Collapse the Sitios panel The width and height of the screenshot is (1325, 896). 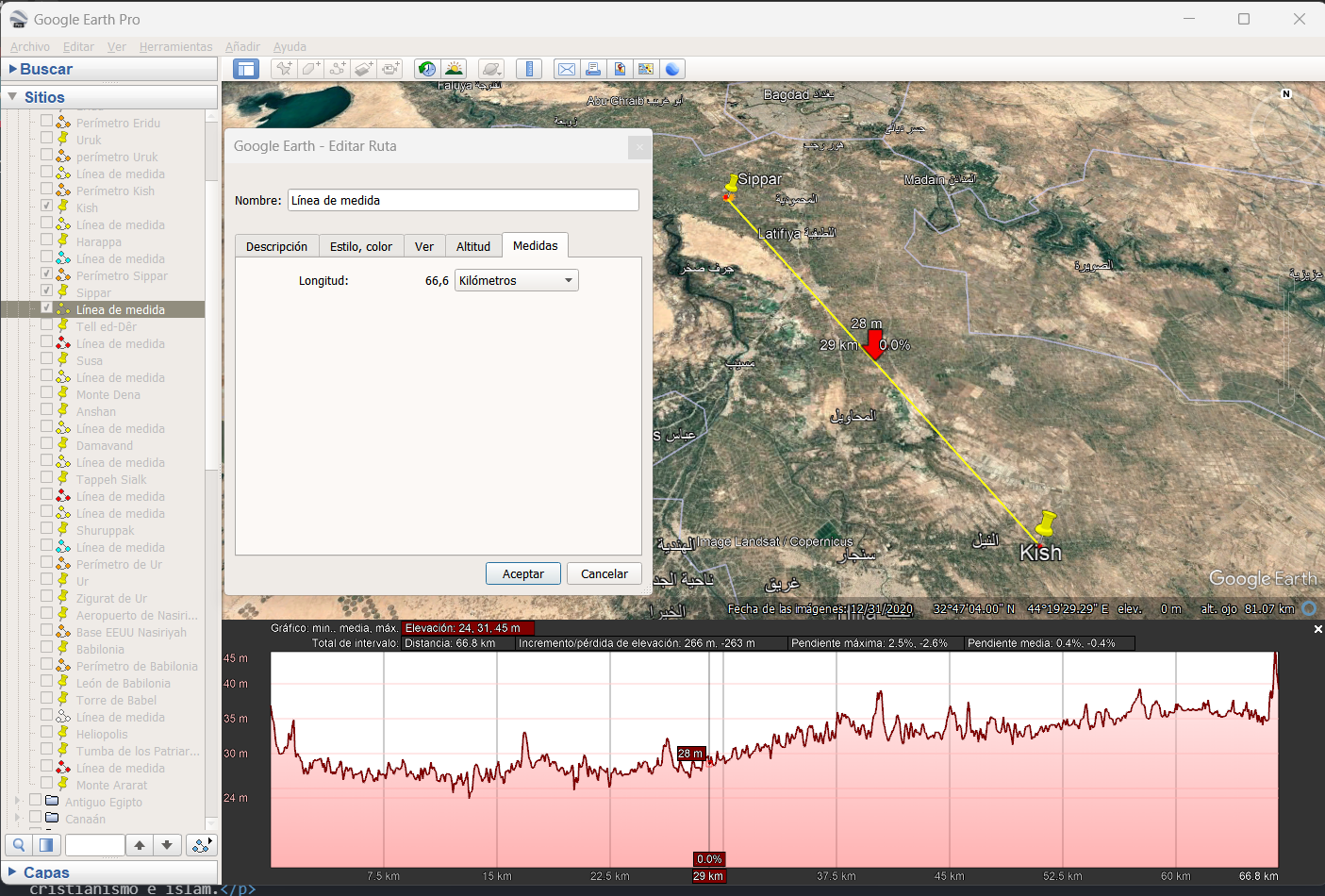coord(12,96)
